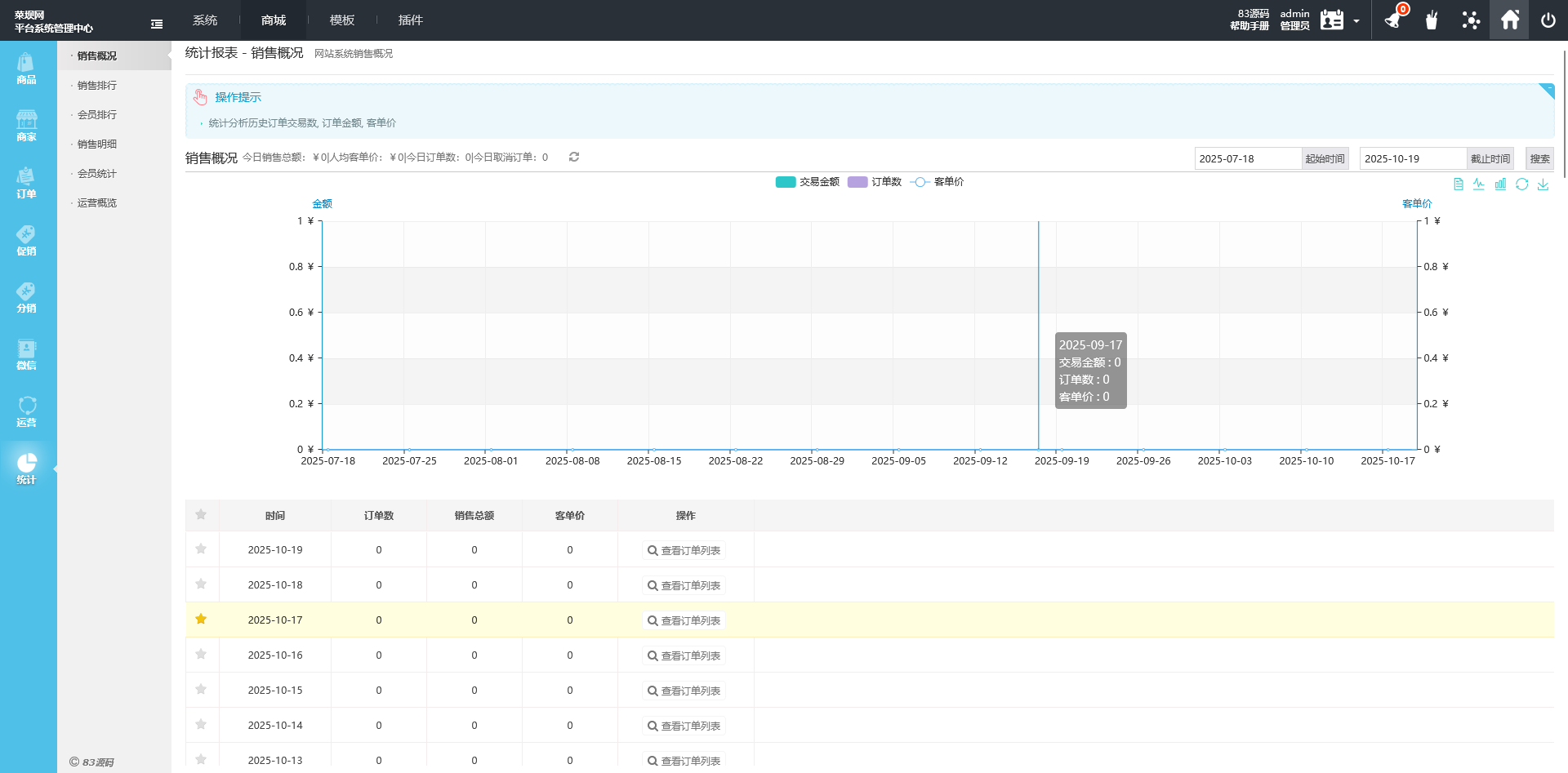Screen dimensions: 1568x773
Task: Restore the chart to default
Action: click(1522, 184)
